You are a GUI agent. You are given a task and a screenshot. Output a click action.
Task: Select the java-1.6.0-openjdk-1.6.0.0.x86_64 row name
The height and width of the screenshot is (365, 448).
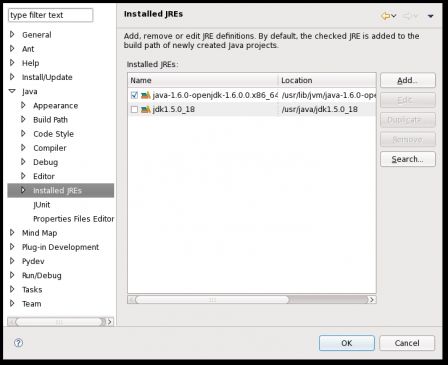click(215, 95)
